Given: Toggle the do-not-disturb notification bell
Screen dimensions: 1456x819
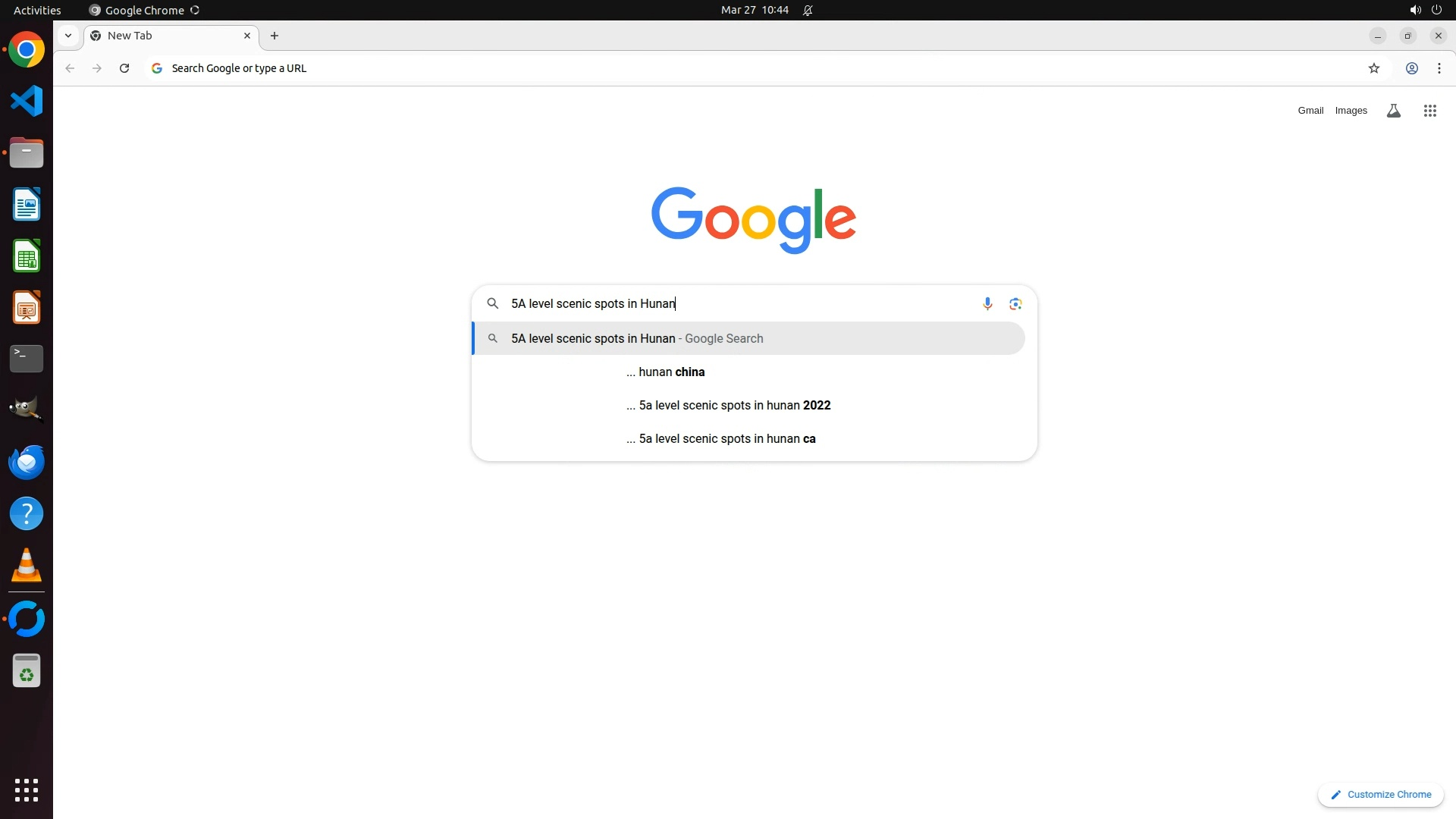Looking at the screenshot, I should pos(808,10).
